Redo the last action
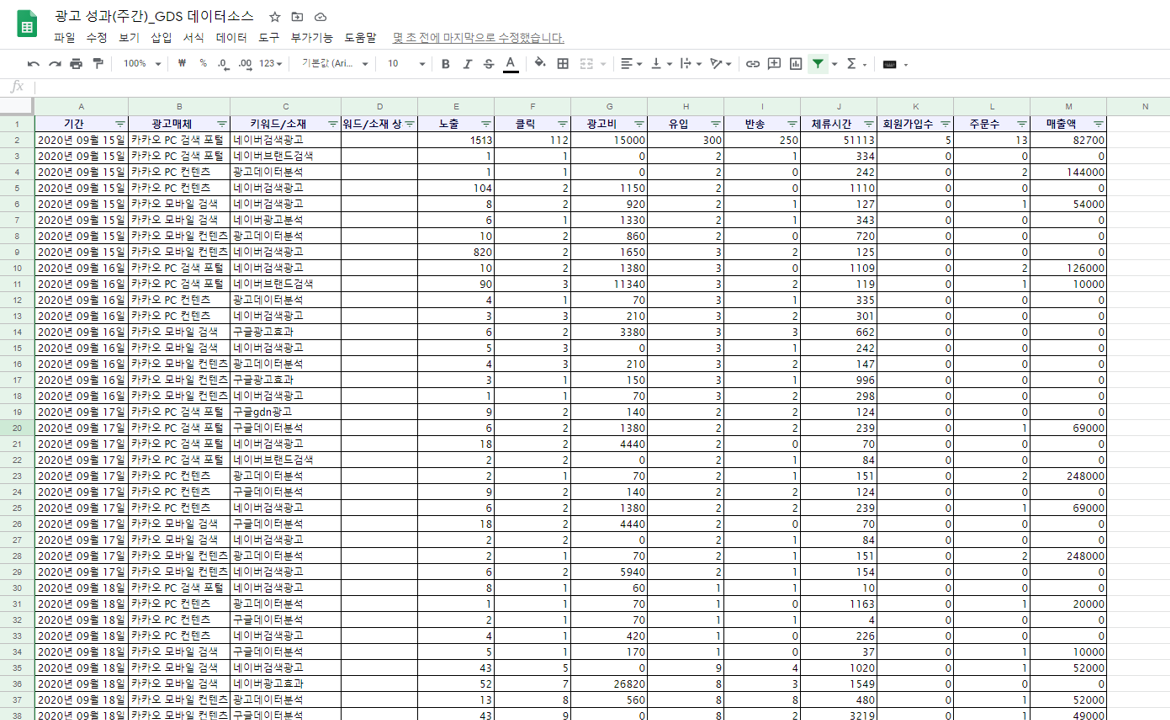 tap(54, 64)
